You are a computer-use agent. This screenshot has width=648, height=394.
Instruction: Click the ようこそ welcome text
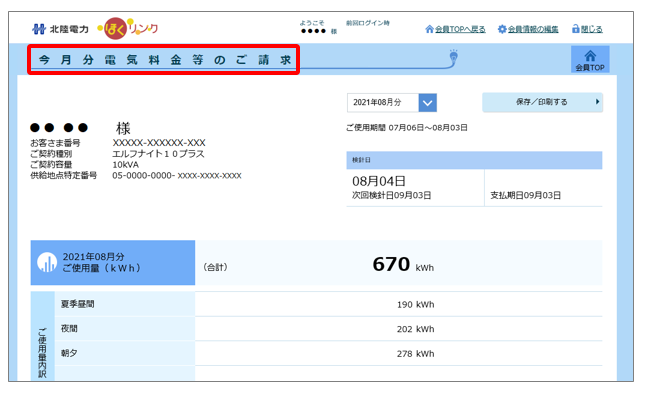pos(312,23)
